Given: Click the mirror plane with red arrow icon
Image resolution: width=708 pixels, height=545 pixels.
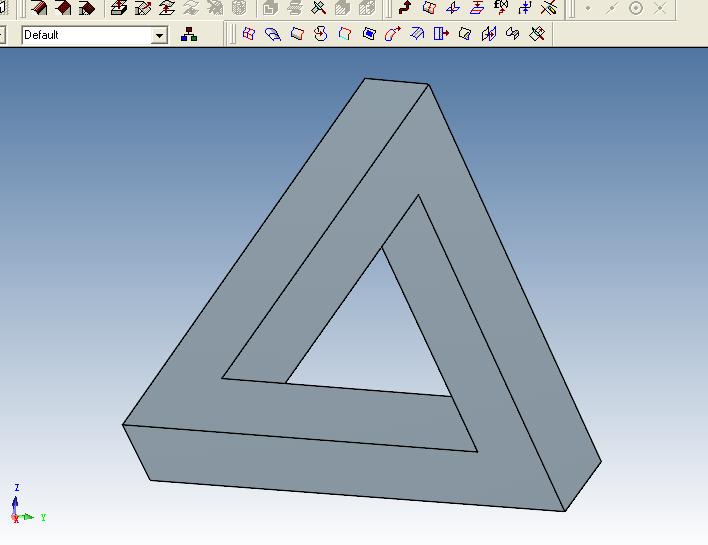Looking at the screenshot, I should click(489, 34).
